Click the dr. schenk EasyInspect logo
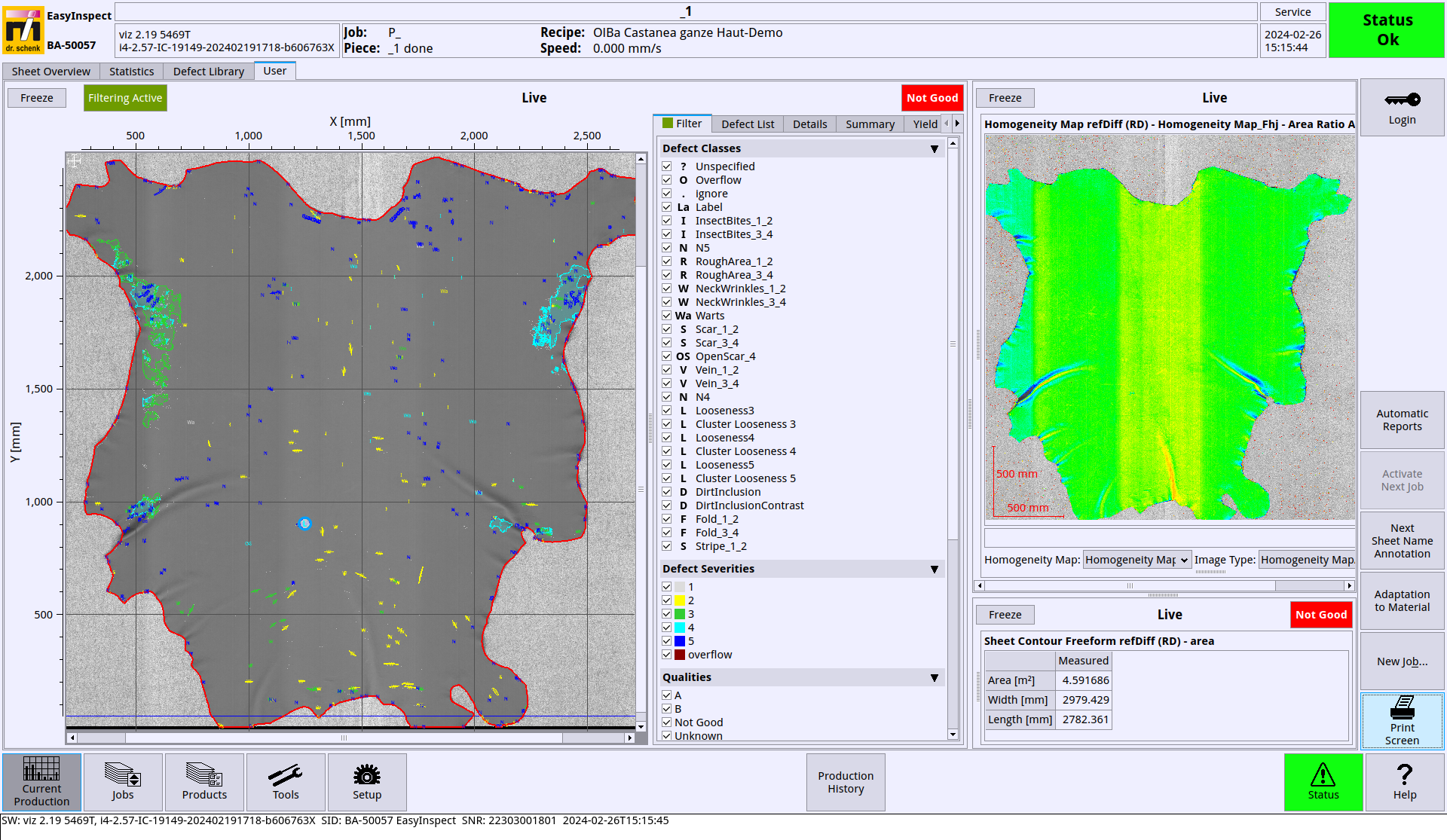This screenshot has width=1447, height=840. (23, 30)
